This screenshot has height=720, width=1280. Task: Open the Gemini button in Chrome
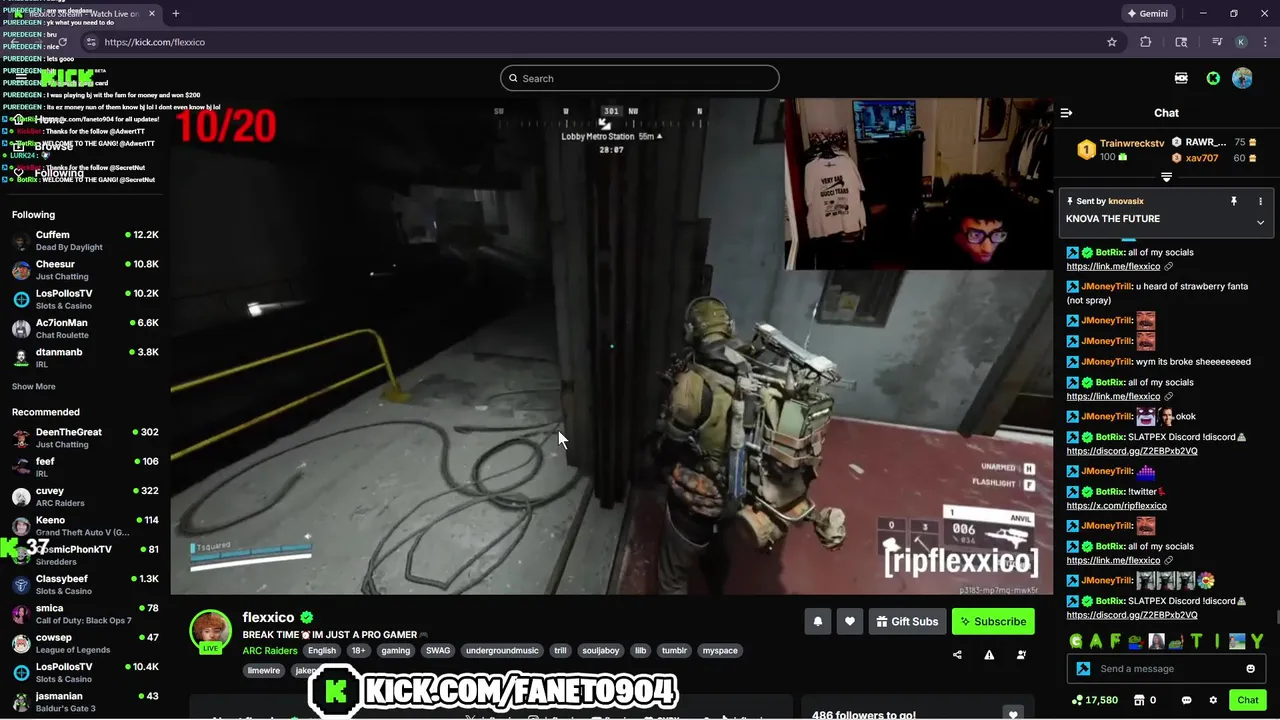(1147, 14)
